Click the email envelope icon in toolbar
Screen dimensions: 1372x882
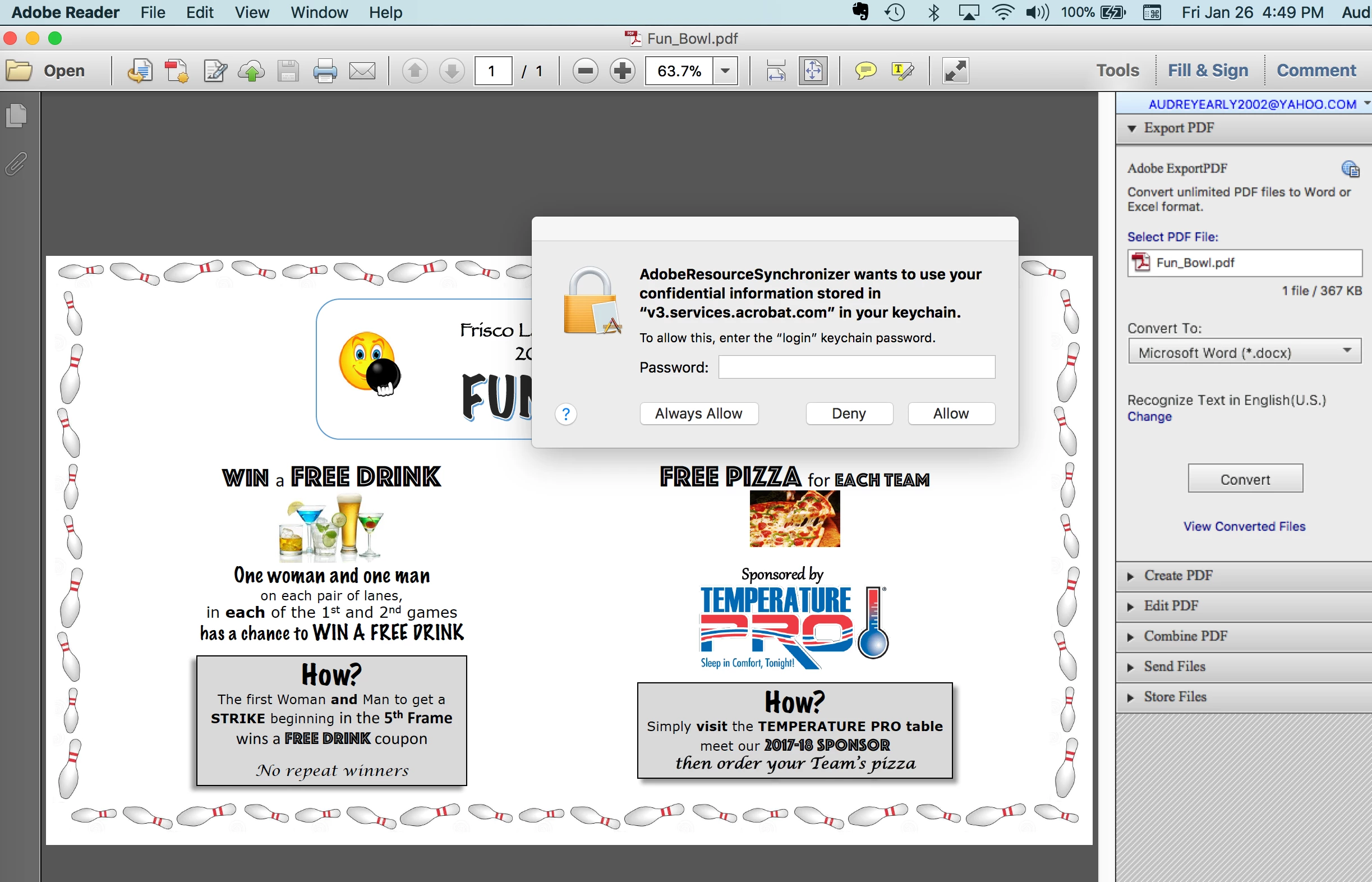point(362,71)
